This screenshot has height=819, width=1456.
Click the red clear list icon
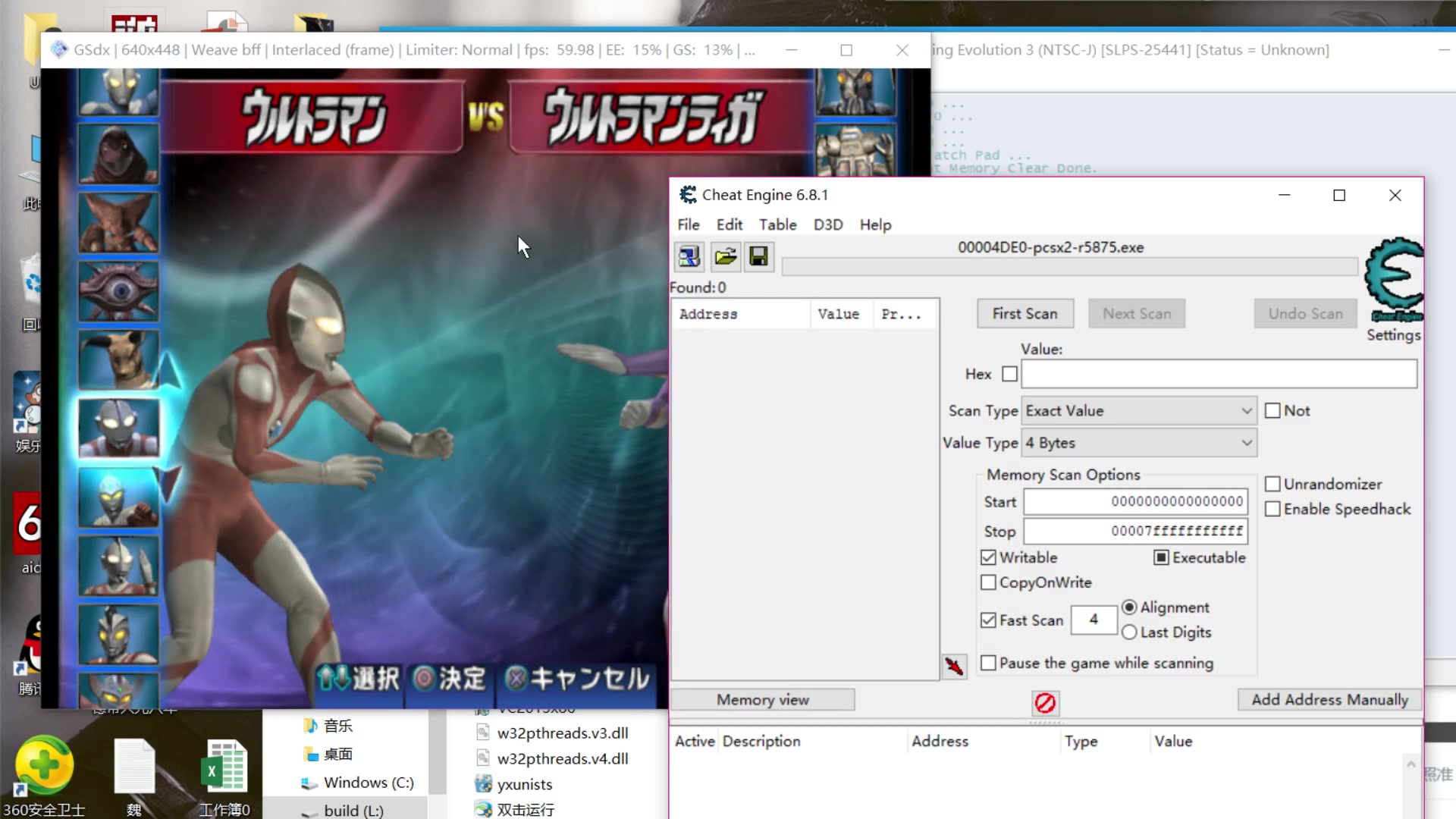click(x=1045, y=703)
